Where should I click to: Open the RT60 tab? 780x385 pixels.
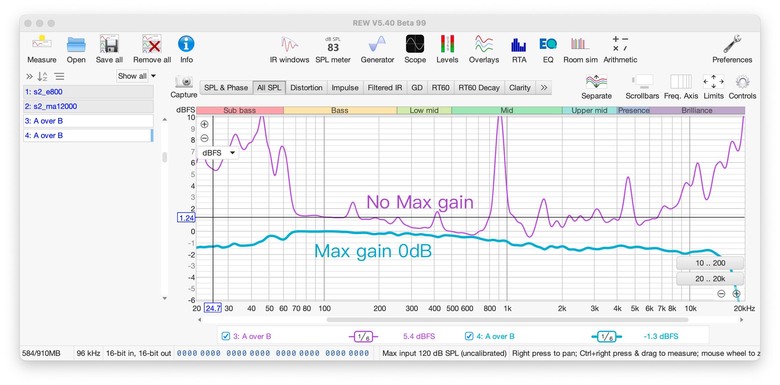point(441,88)
